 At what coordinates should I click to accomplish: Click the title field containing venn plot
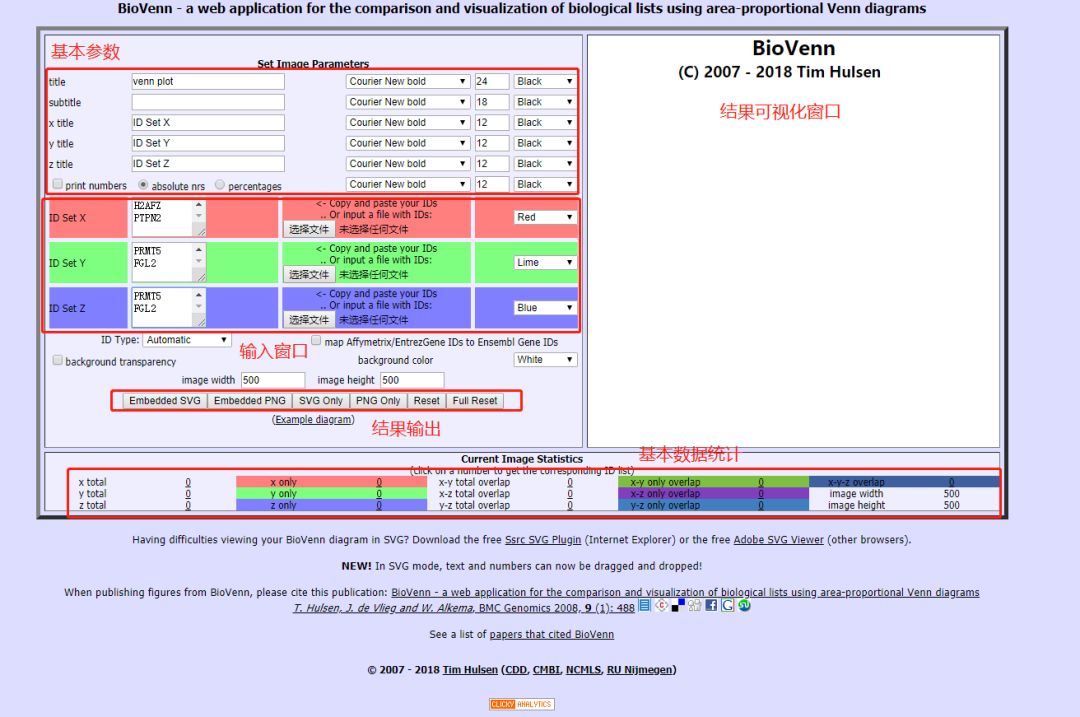pyautogui.click(x=208, y=81)
